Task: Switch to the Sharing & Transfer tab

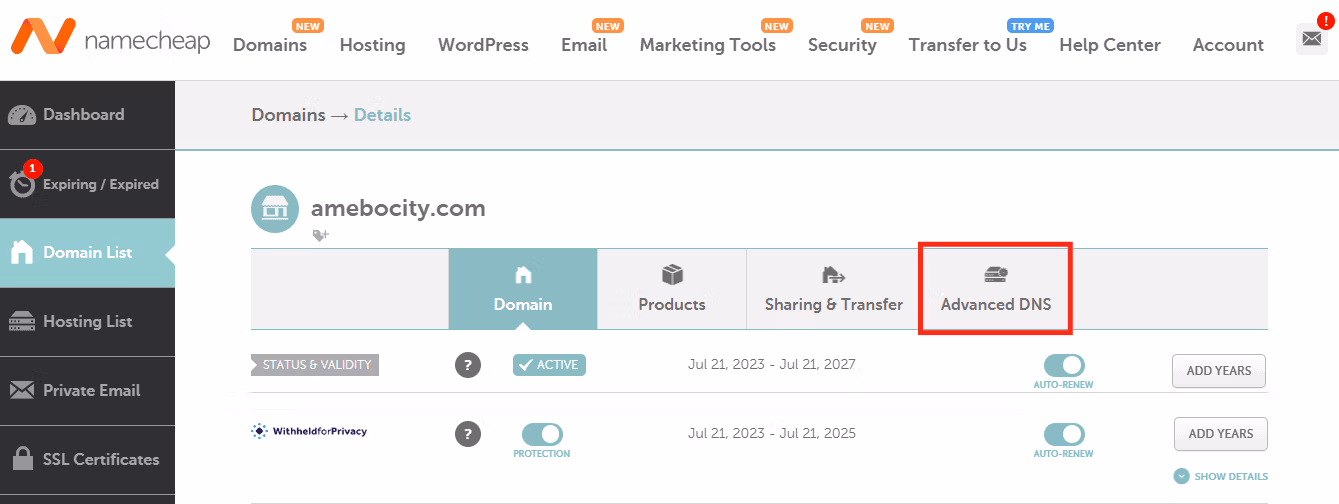Action: (833, 288)
